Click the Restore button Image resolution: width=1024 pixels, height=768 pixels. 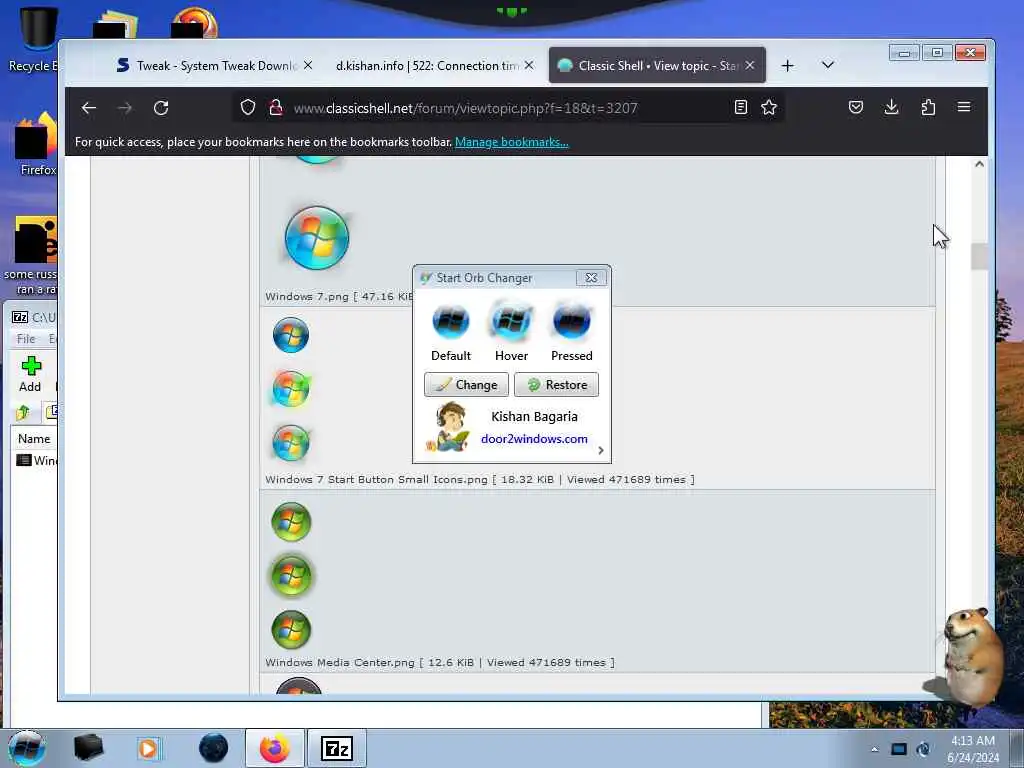(556, 385)
